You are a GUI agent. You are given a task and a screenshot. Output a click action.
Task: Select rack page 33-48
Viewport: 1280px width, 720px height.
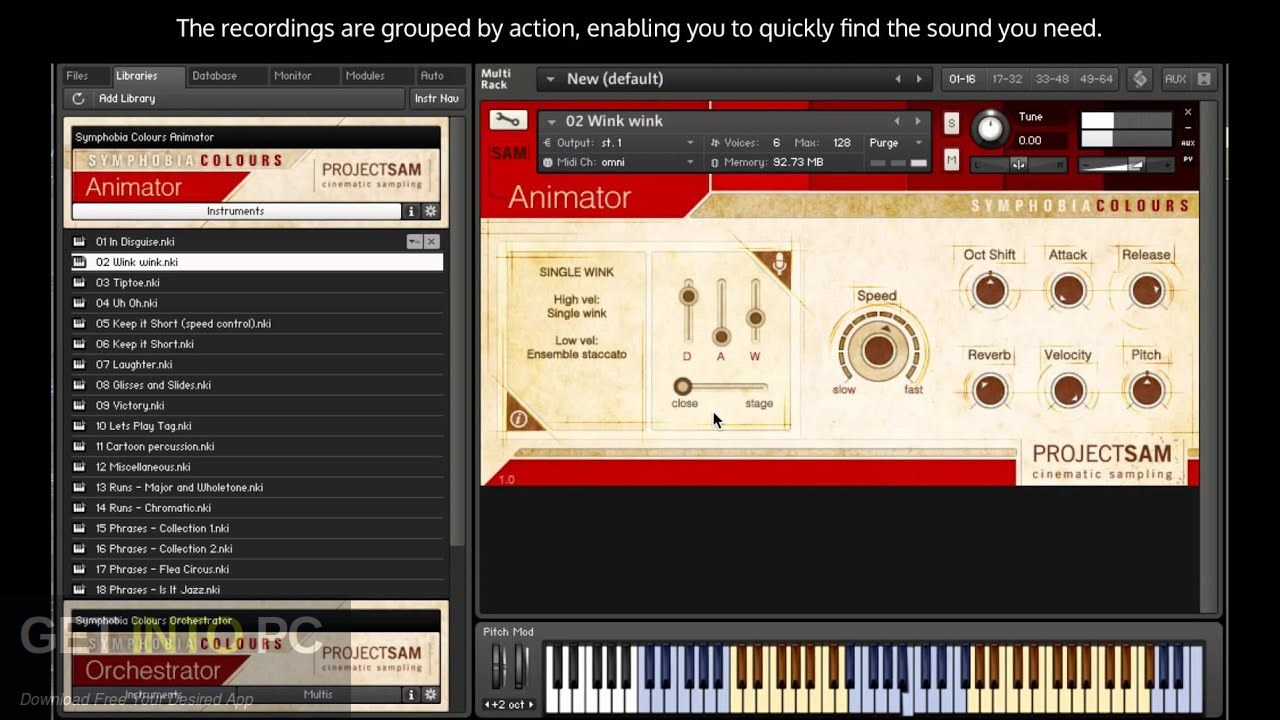point(1051,79)
